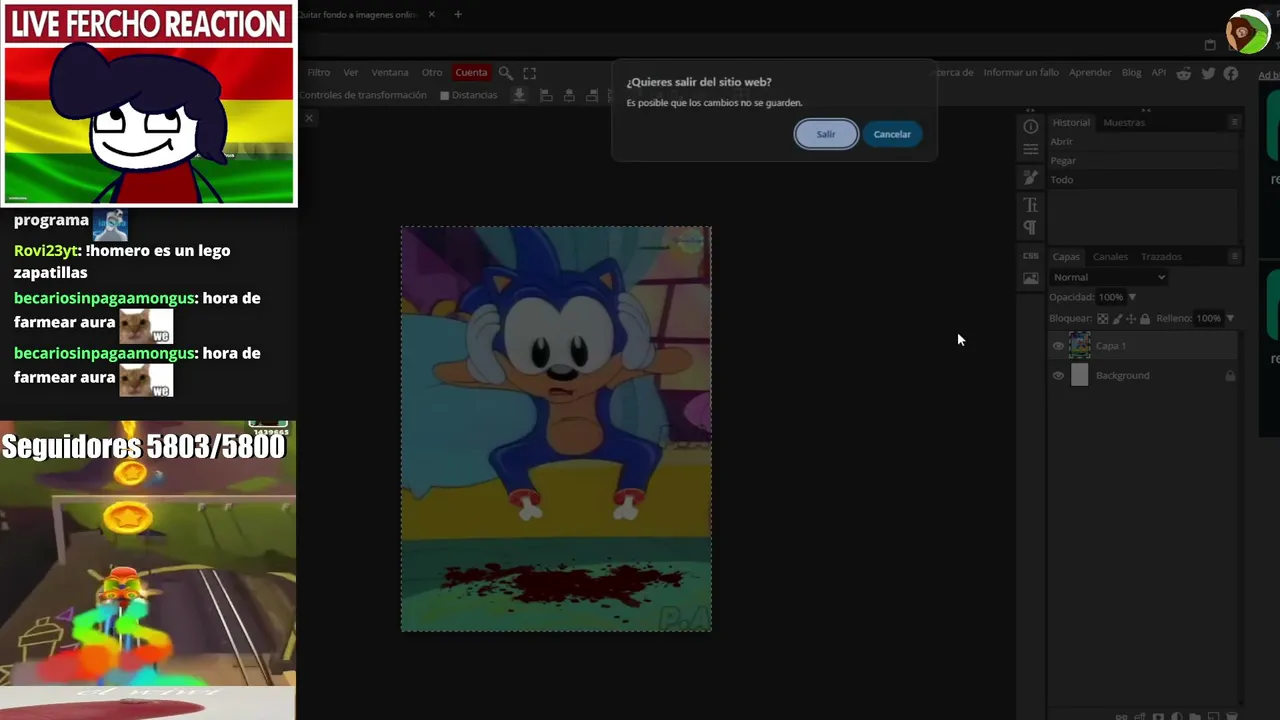Click the Informar un fallo link
This screenshot has height=720, width=1280.
coord(1021,72)
